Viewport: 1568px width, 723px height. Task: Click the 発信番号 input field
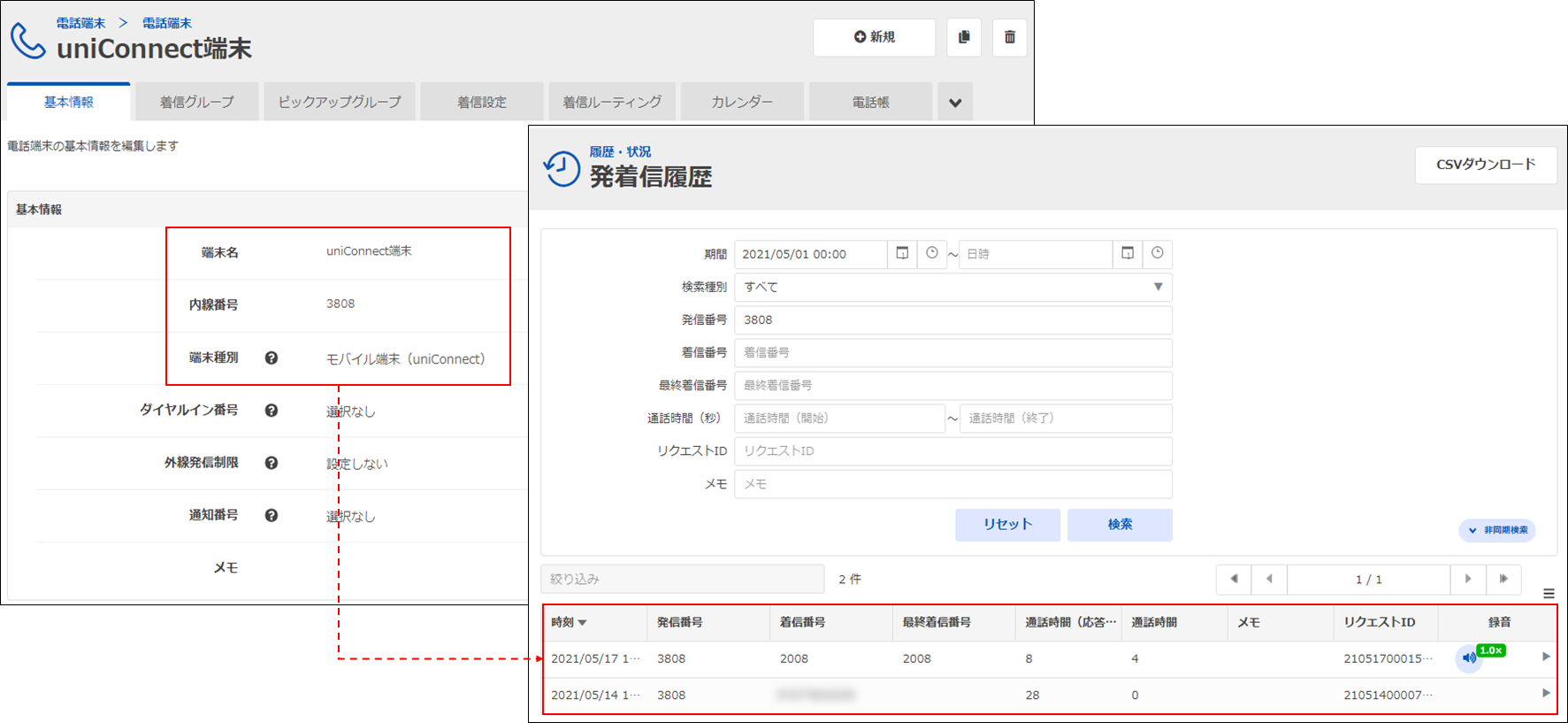[x=953, y=319]
